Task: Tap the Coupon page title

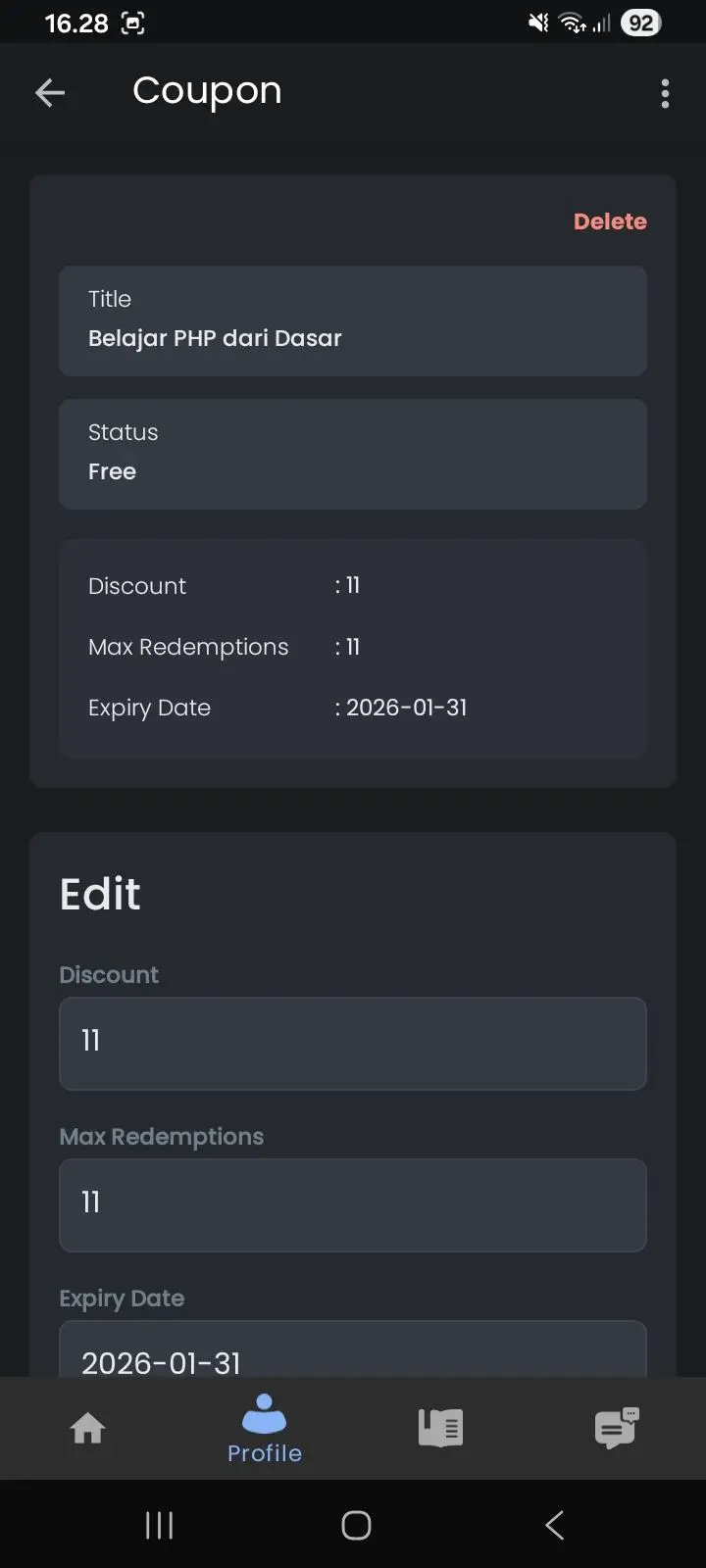Action: [207, 91]
